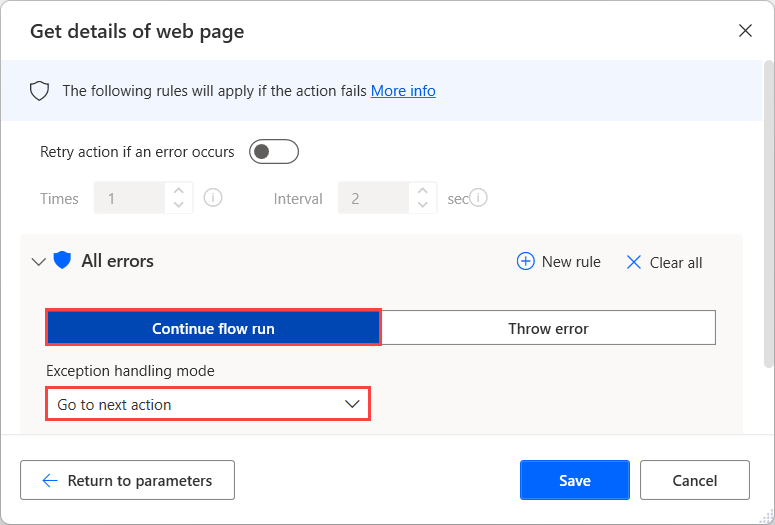This screenshot has height=525, width=775.
Task: Click the shield outline icon in info banner
Action: pos(40,91)
